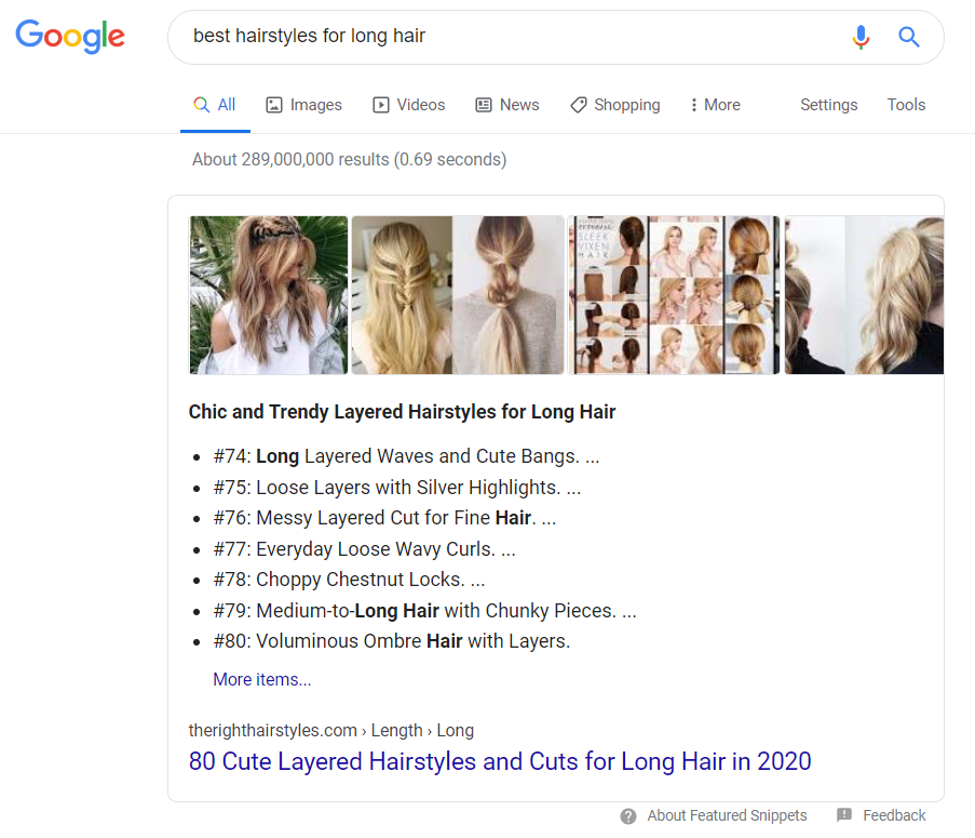
Task: Show the search Tools options
Action: 906,105
